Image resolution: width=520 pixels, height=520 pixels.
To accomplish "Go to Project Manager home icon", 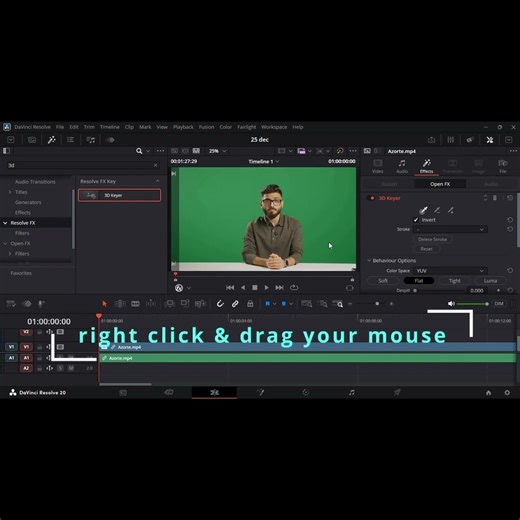I will click(x=488, y=393).
